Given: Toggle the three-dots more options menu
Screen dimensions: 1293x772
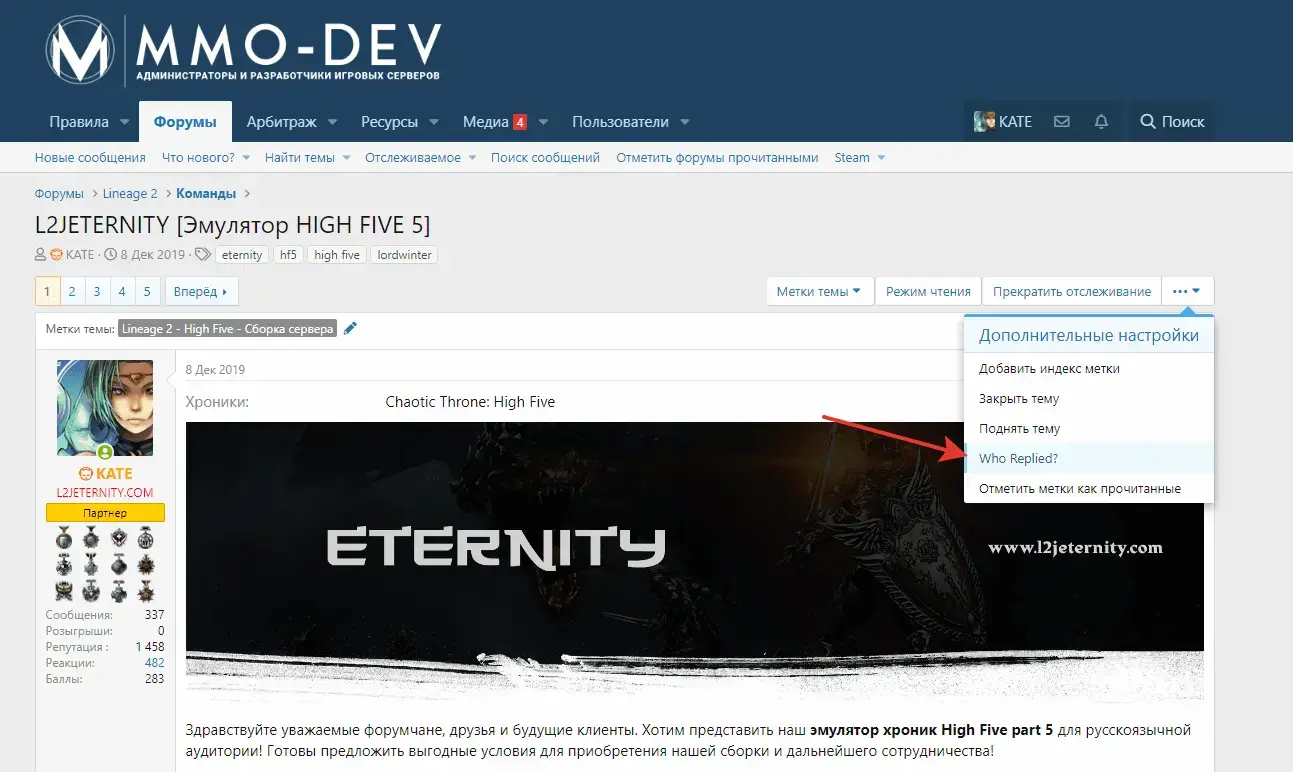Looking at the screenshot, I should pyautogui.click(x=1187, y=291).
